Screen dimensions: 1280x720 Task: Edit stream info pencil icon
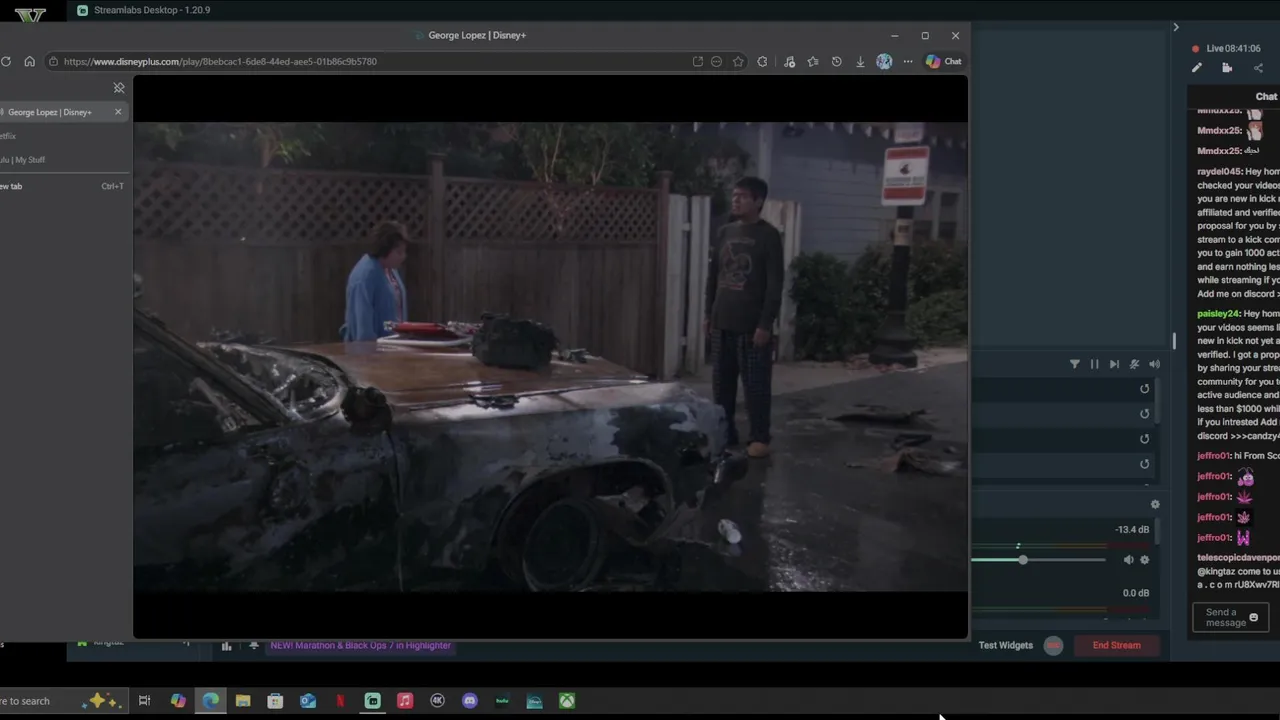pyautogui.click(x=1196, y=68)
